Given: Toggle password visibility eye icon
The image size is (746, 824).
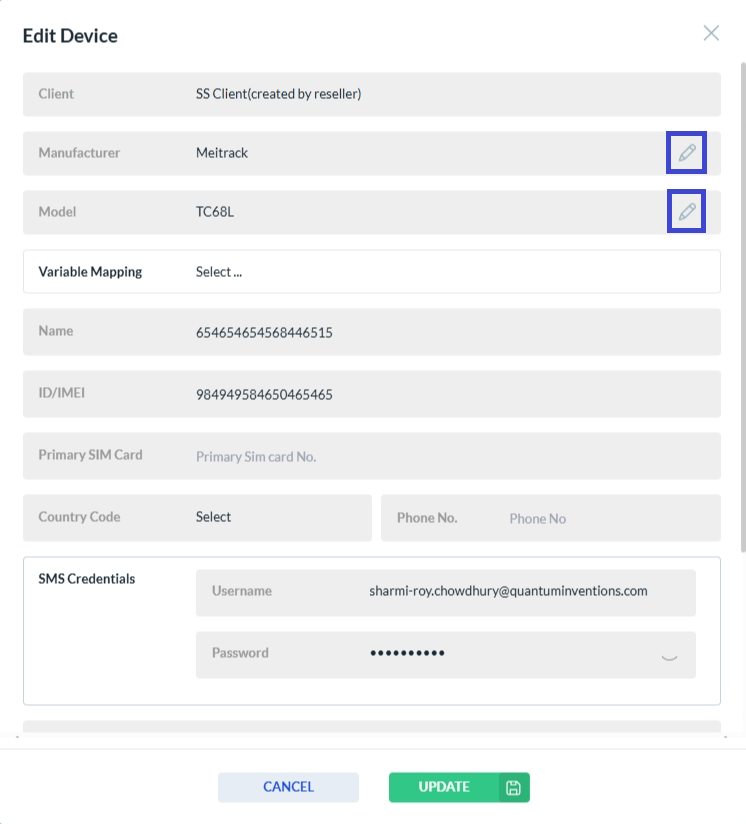Looking at the screenshot, I should (670, 655).
